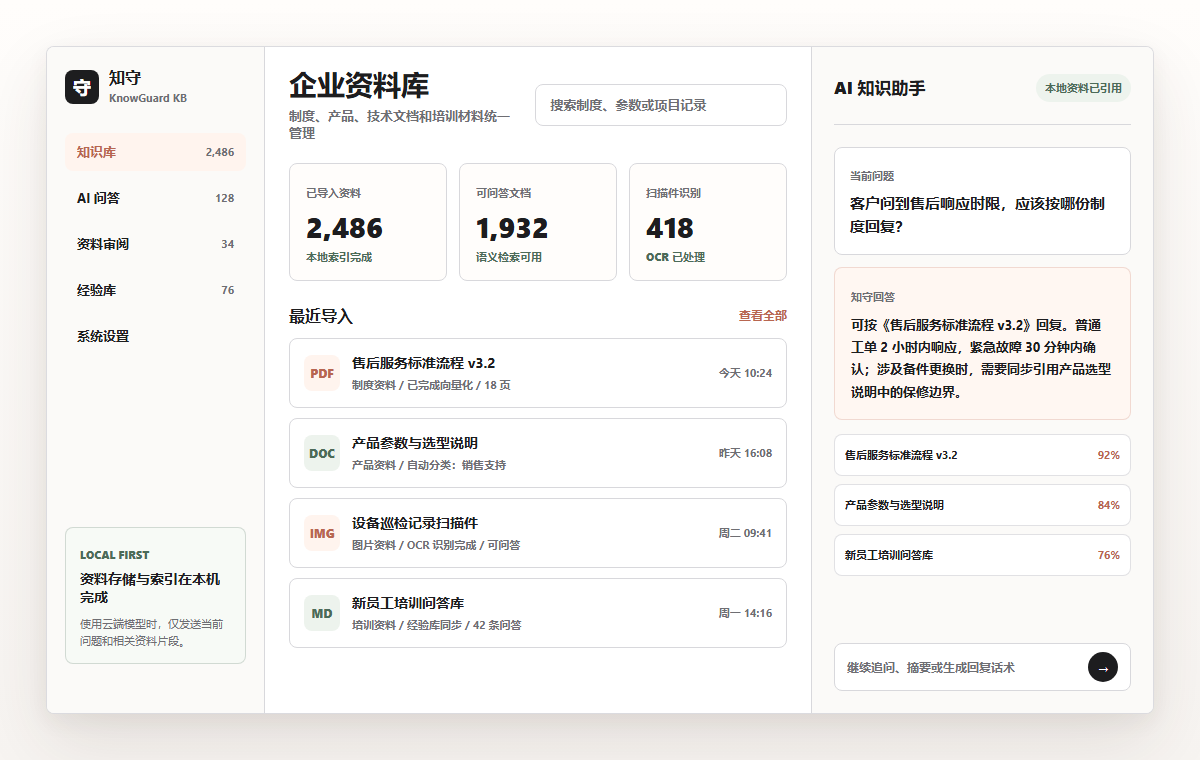Click the 扫描件识别 stats card
The width and height of the screenshot is (1200, 760).
[x=708, y=222]
